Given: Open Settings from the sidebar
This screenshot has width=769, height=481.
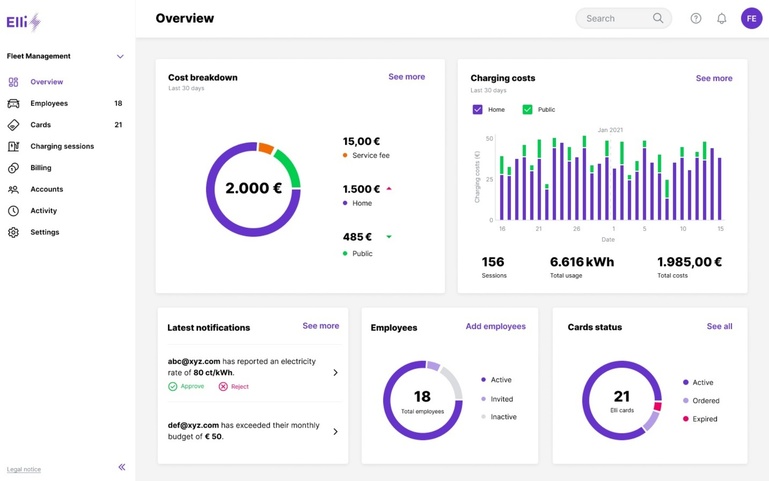Looking at the screenshot, I should coord(44,232).
